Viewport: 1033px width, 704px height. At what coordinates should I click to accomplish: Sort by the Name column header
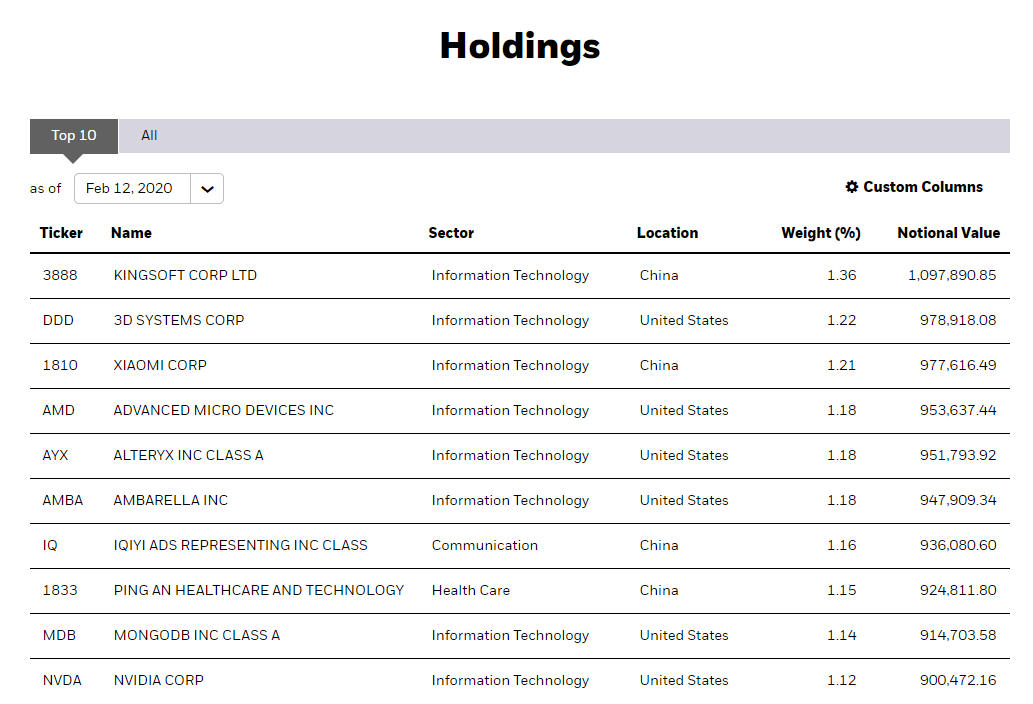pos(131,233)
